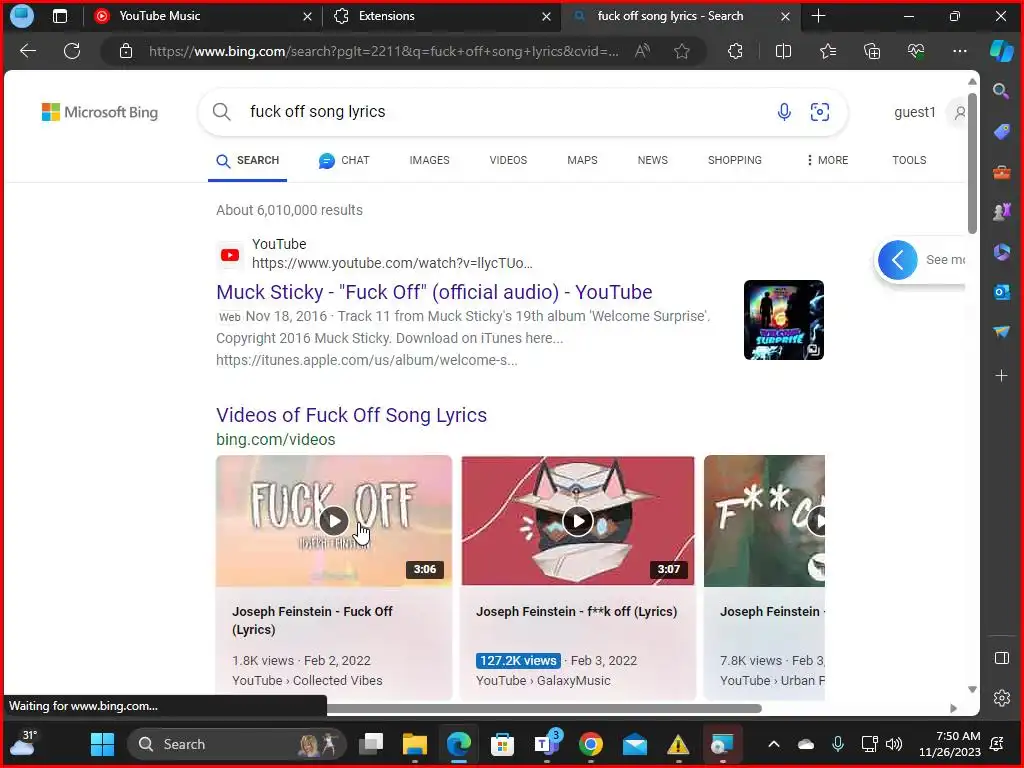Open Browser essentials heart icon

[x=916, y=51]
